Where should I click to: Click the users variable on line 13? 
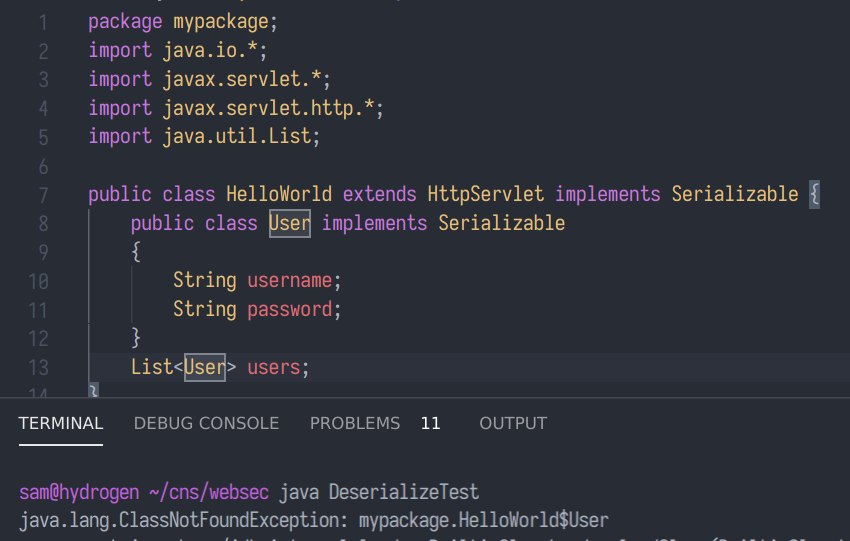click(x=273, y=367)
